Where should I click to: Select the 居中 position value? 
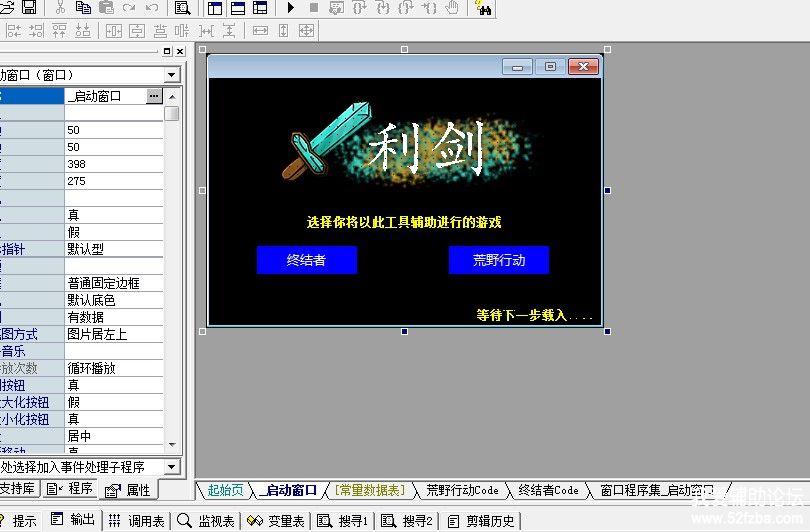click(x=114, y=436)
